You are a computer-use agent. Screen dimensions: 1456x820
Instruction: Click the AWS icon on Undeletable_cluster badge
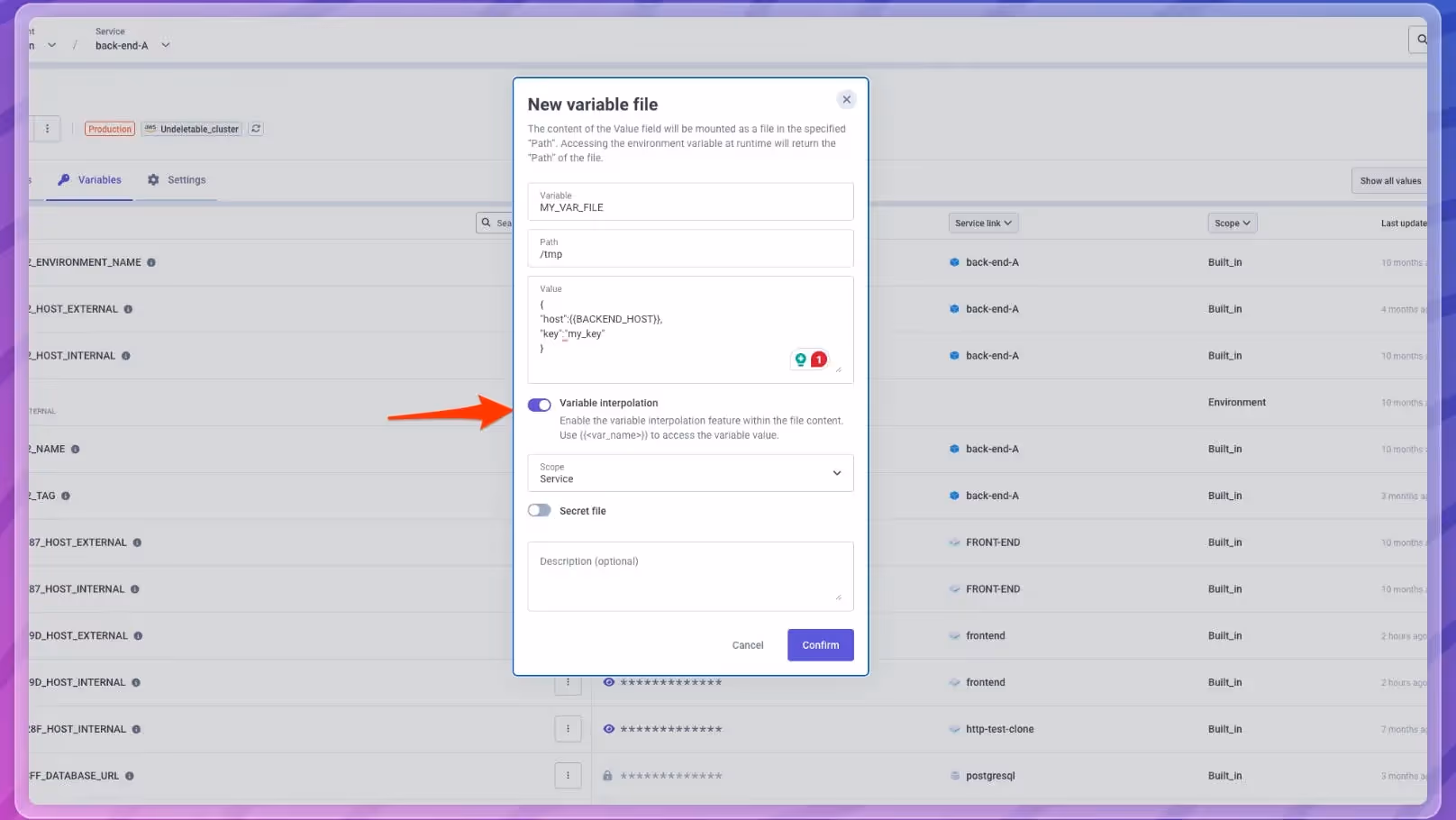point(150,129)
